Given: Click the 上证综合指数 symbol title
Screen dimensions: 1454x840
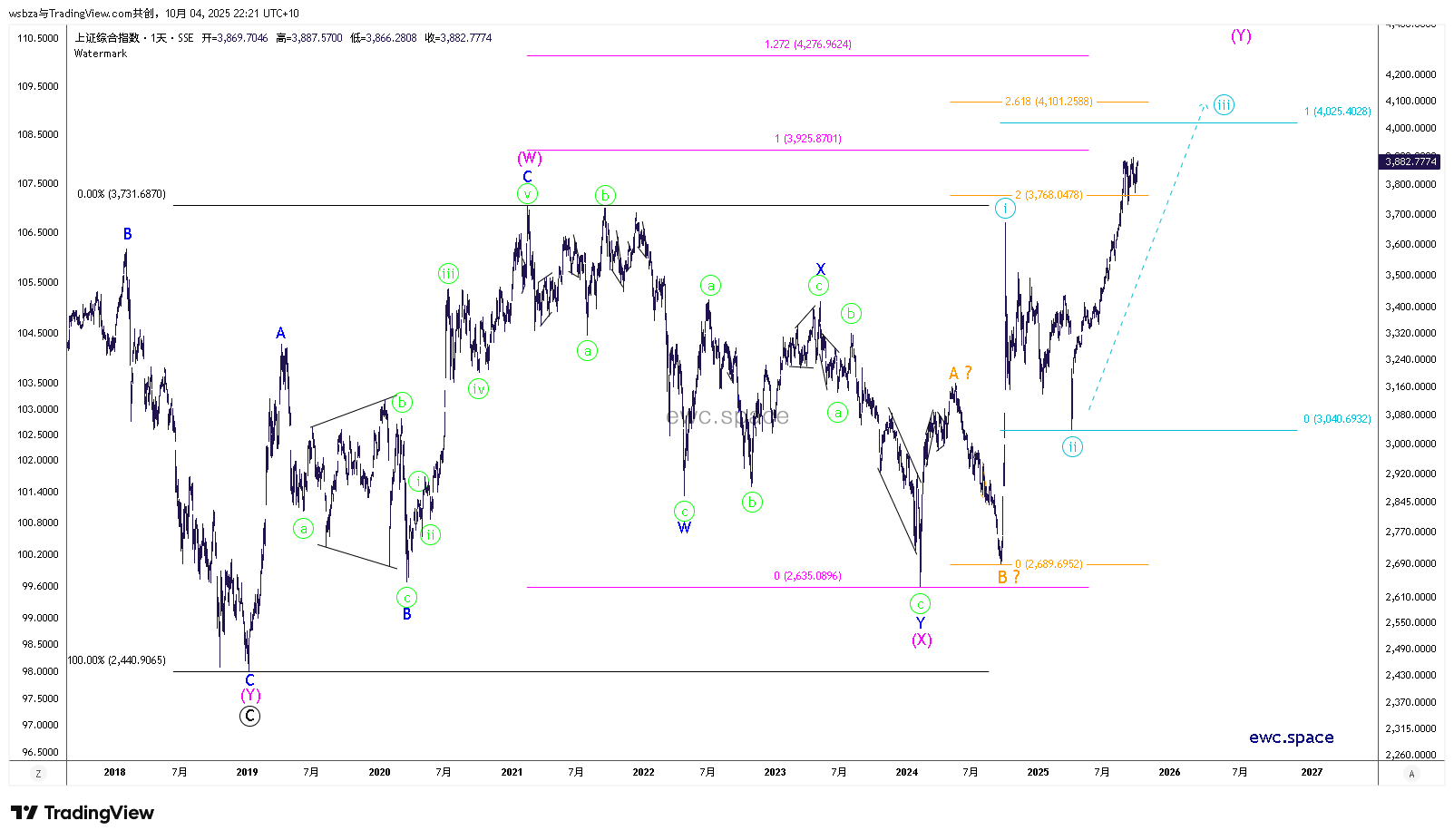Looking at the screenshot, I should [x=107, y=38].
